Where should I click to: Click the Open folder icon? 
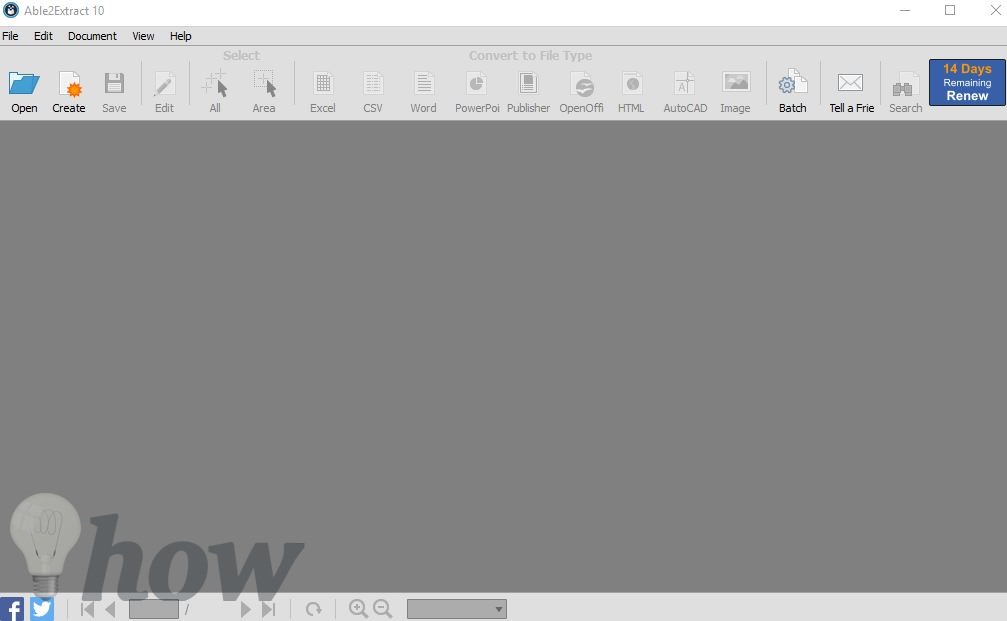click(x=24, y=83)
